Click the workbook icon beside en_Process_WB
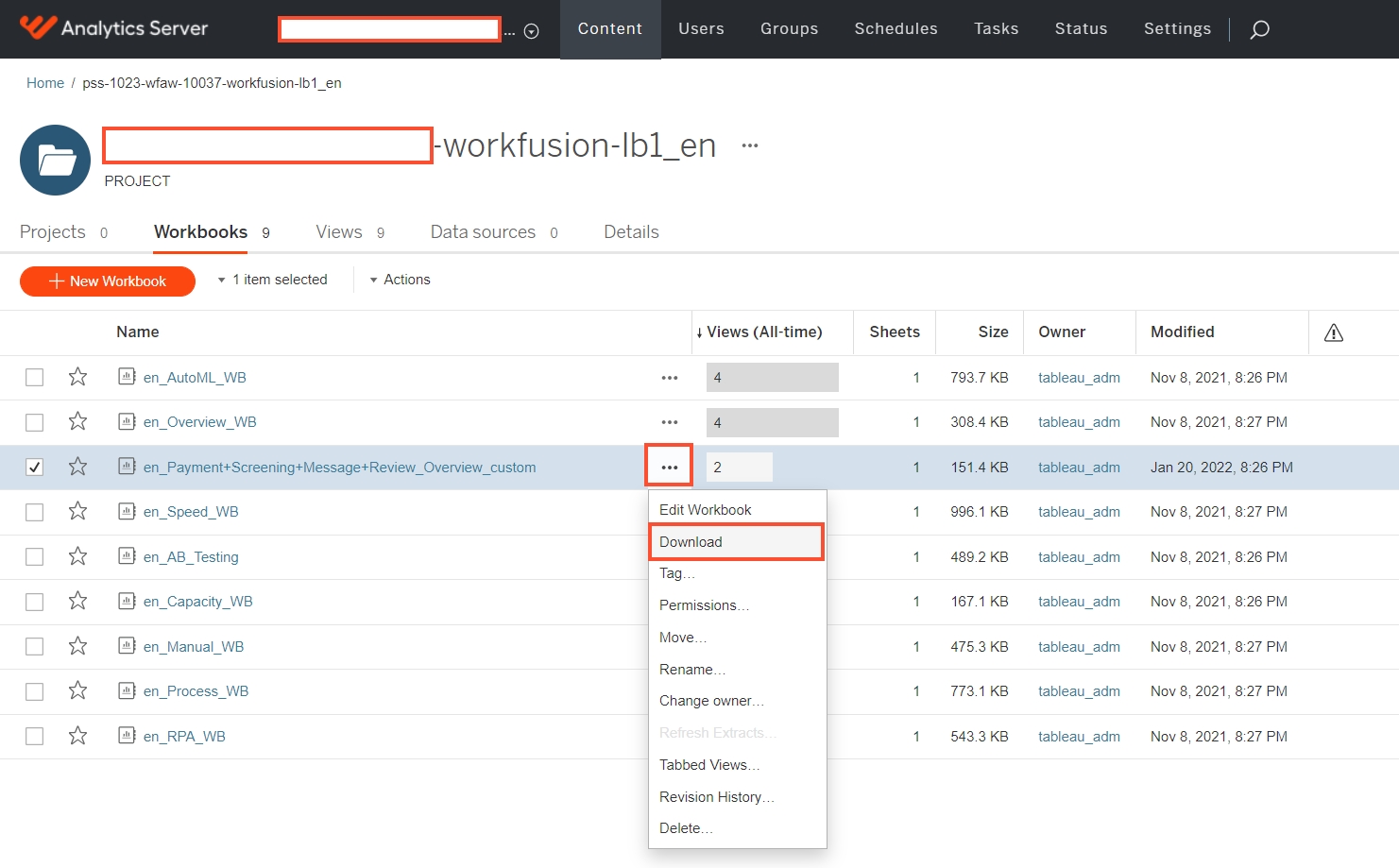The width and height of the screenshot is (1399, 868). (127, 689)
